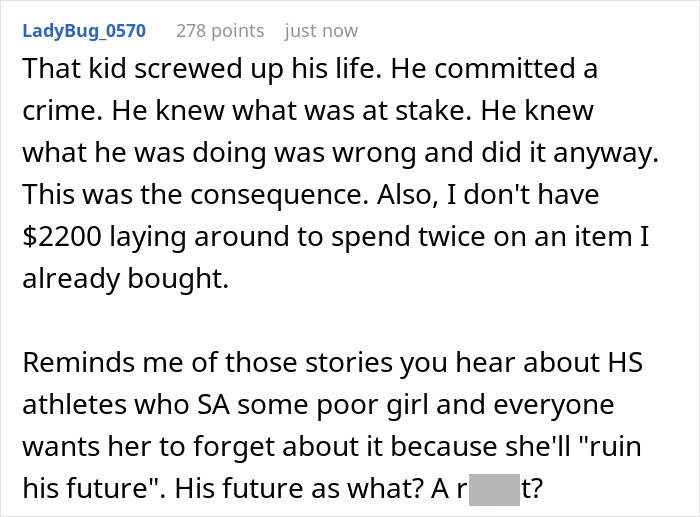Click the words 'laying around to spend'
The width and height of the screenshot is (700, 517).
coord(259,237)
